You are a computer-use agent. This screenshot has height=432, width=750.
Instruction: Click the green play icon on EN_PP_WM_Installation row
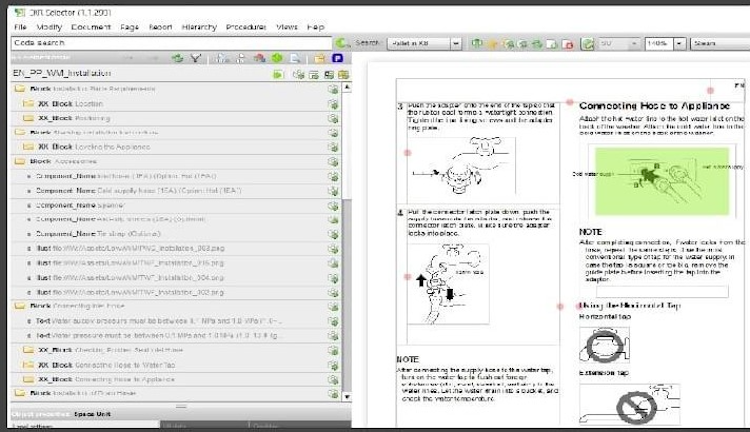click(278, 74)
